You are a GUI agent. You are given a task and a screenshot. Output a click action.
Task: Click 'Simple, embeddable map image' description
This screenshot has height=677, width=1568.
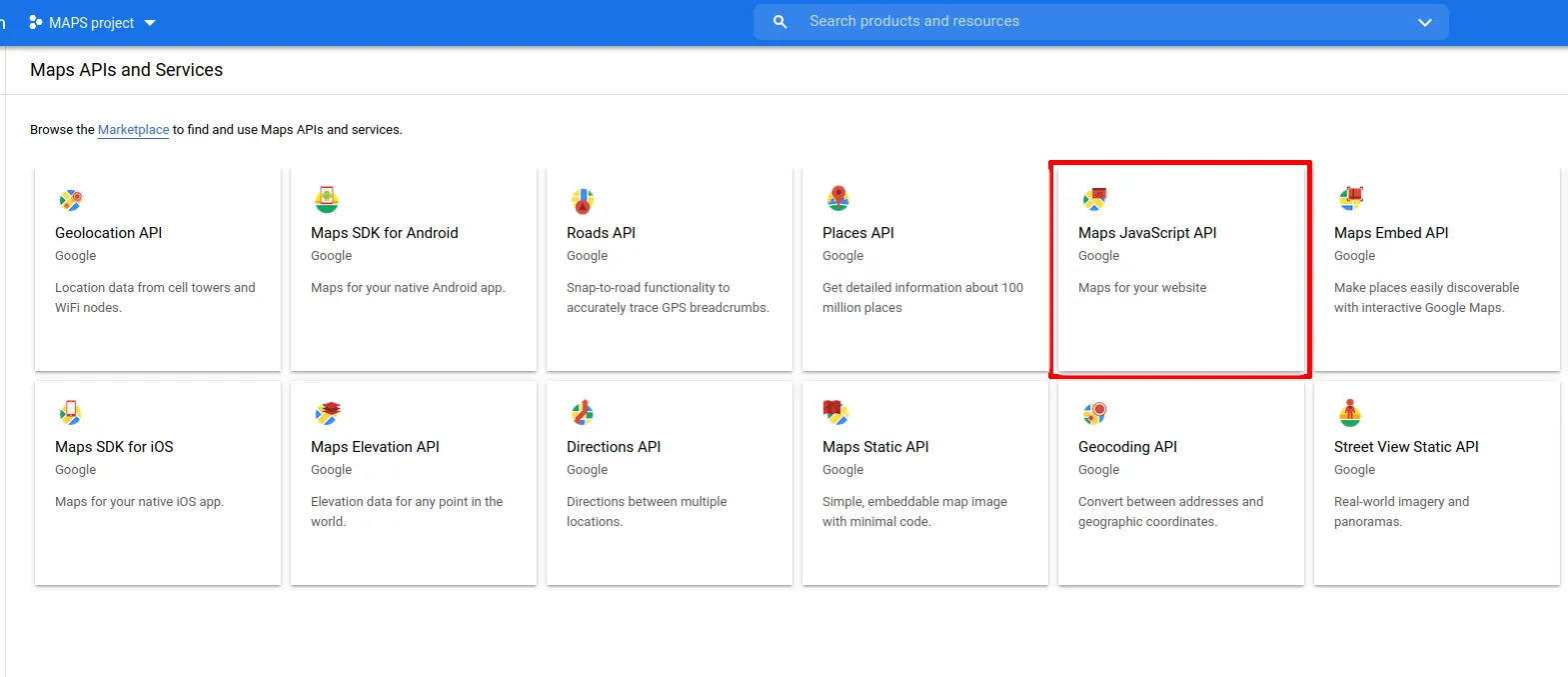914,512
